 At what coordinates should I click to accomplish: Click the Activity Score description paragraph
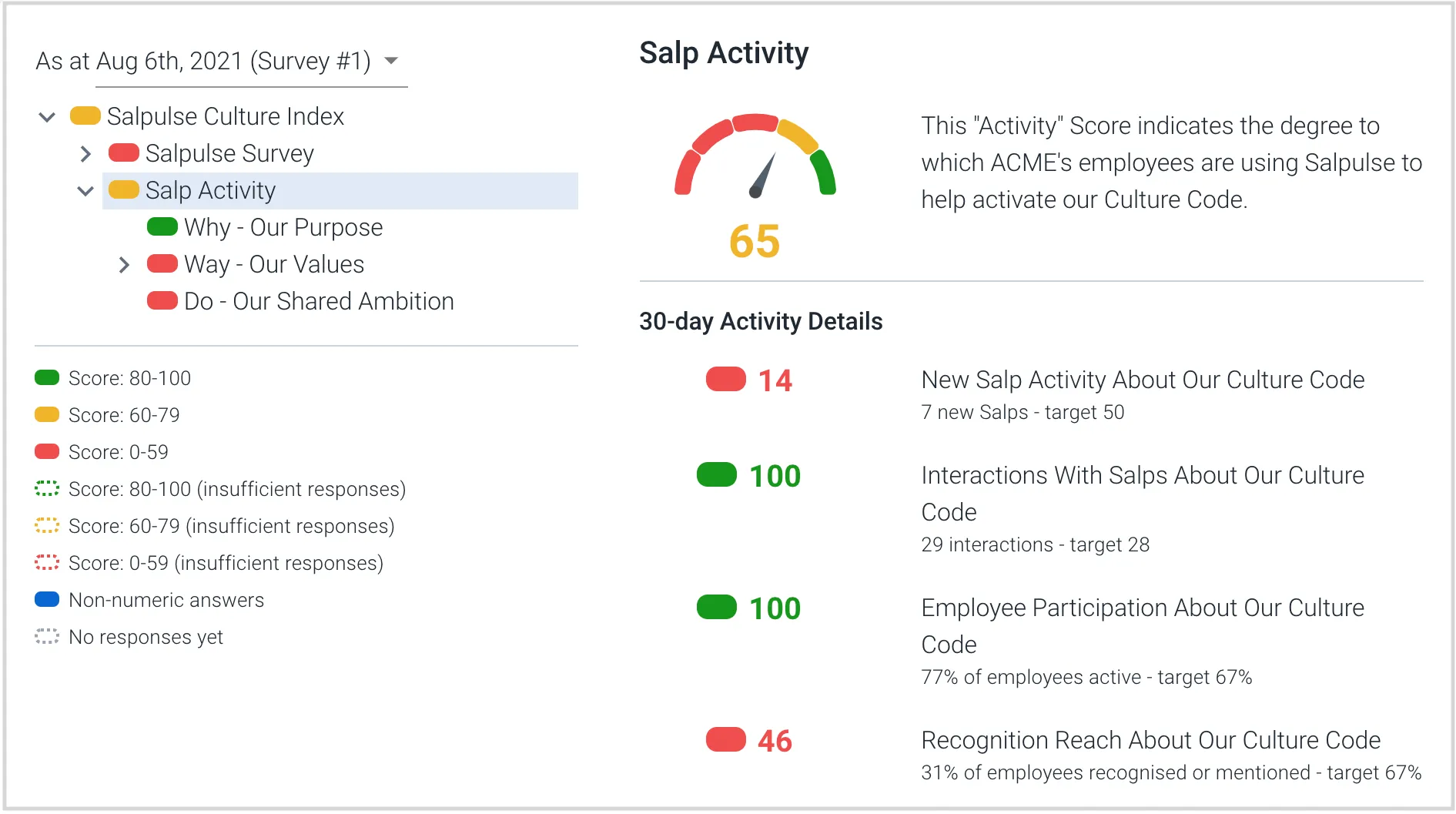click(x=1171, y=162)
